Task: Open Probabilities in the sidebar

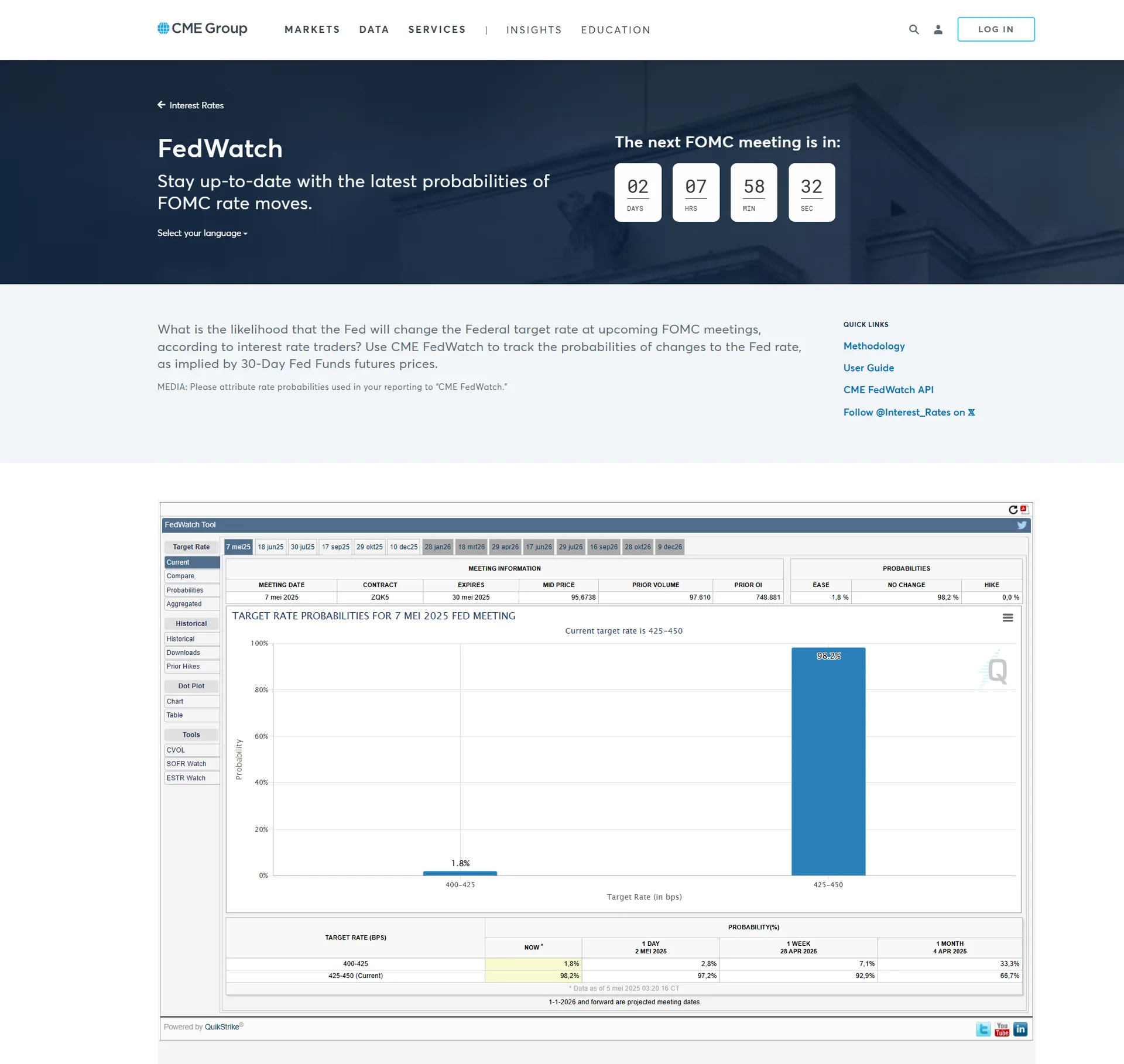Action: 192,591
